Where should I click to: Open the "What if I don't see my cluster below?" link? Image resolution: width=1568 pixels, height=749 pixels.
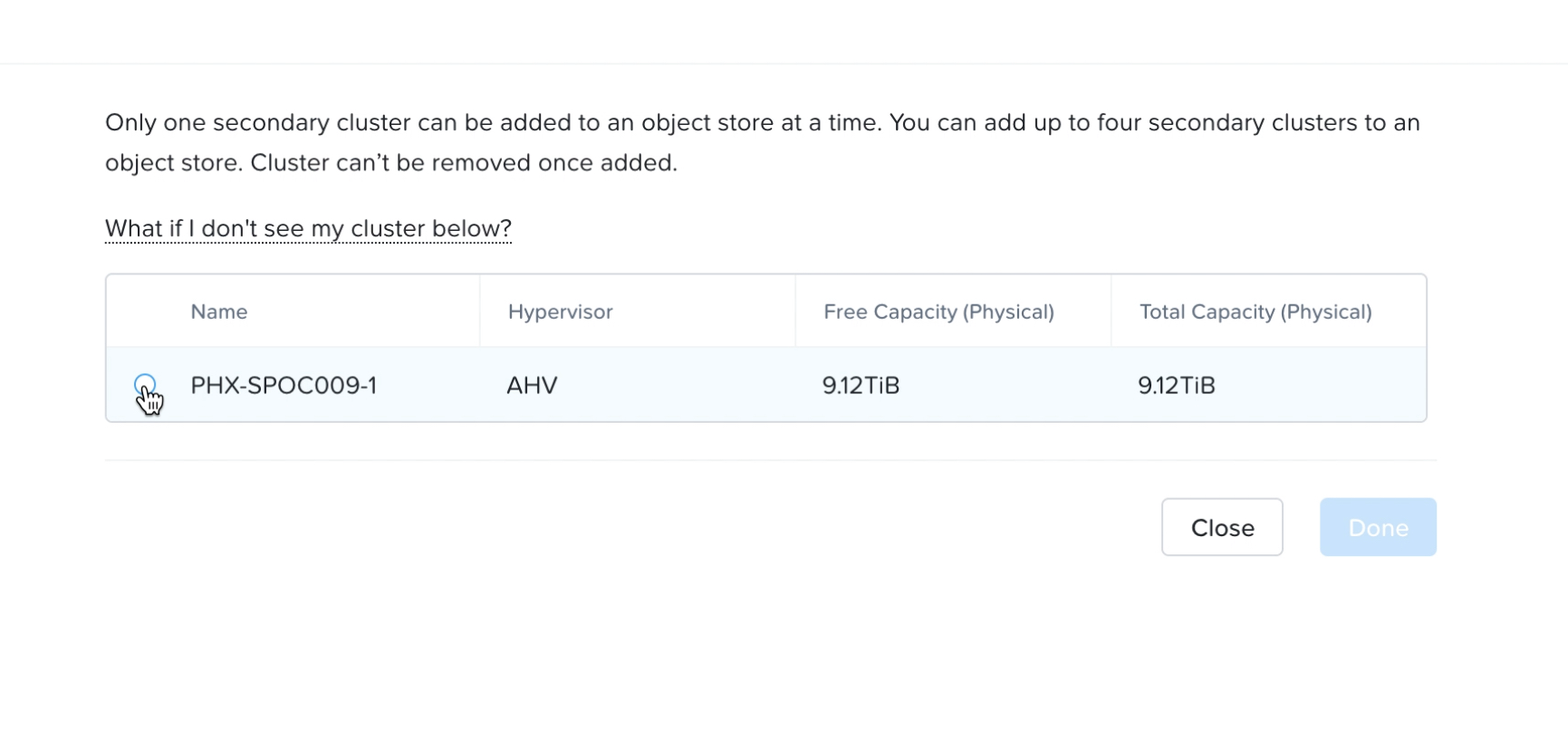point(308,228)
